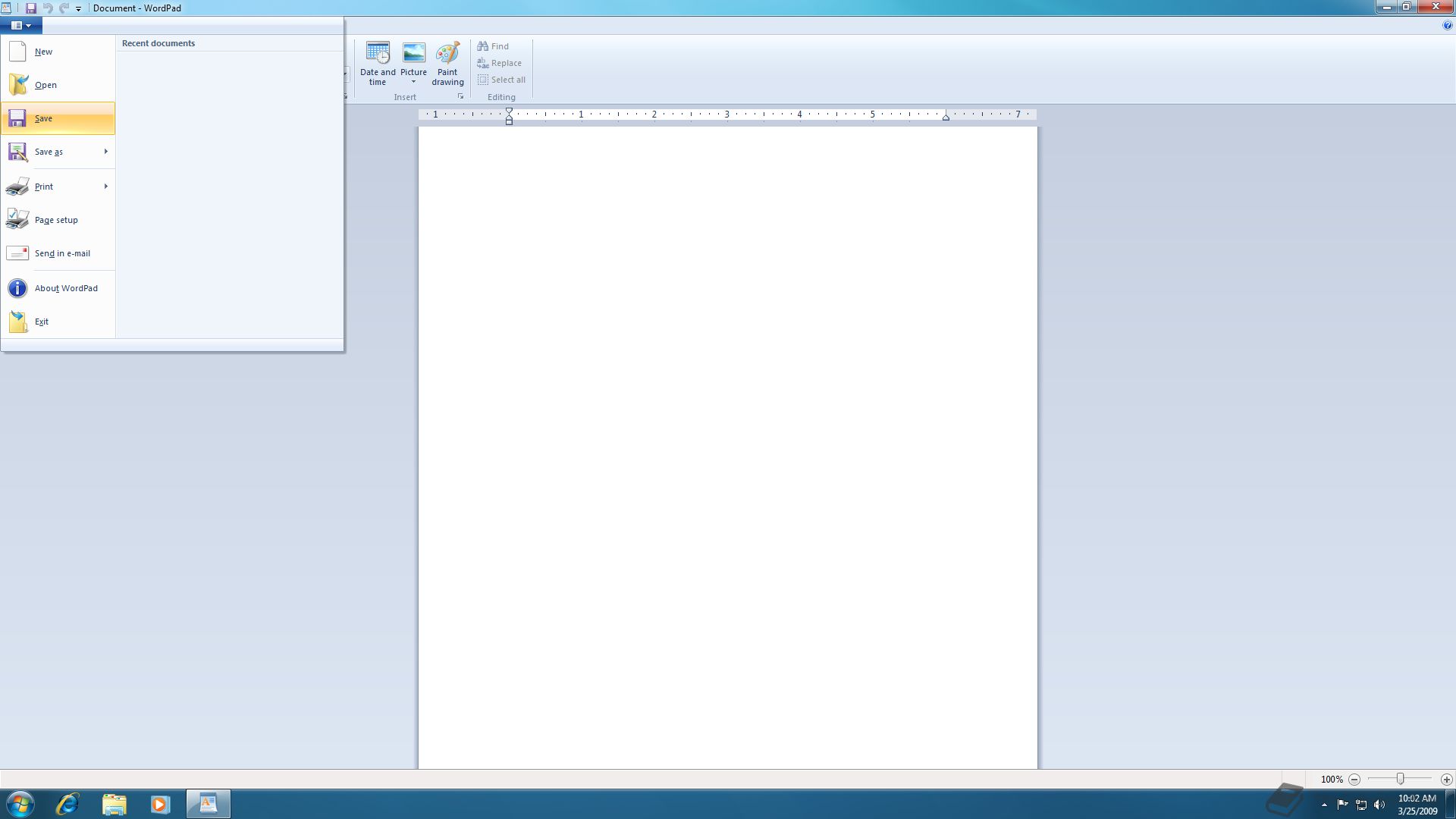Viewport: 1456px width, 819px height.
Task: Click the Redo arrow in the title bar
Action: 64,8
